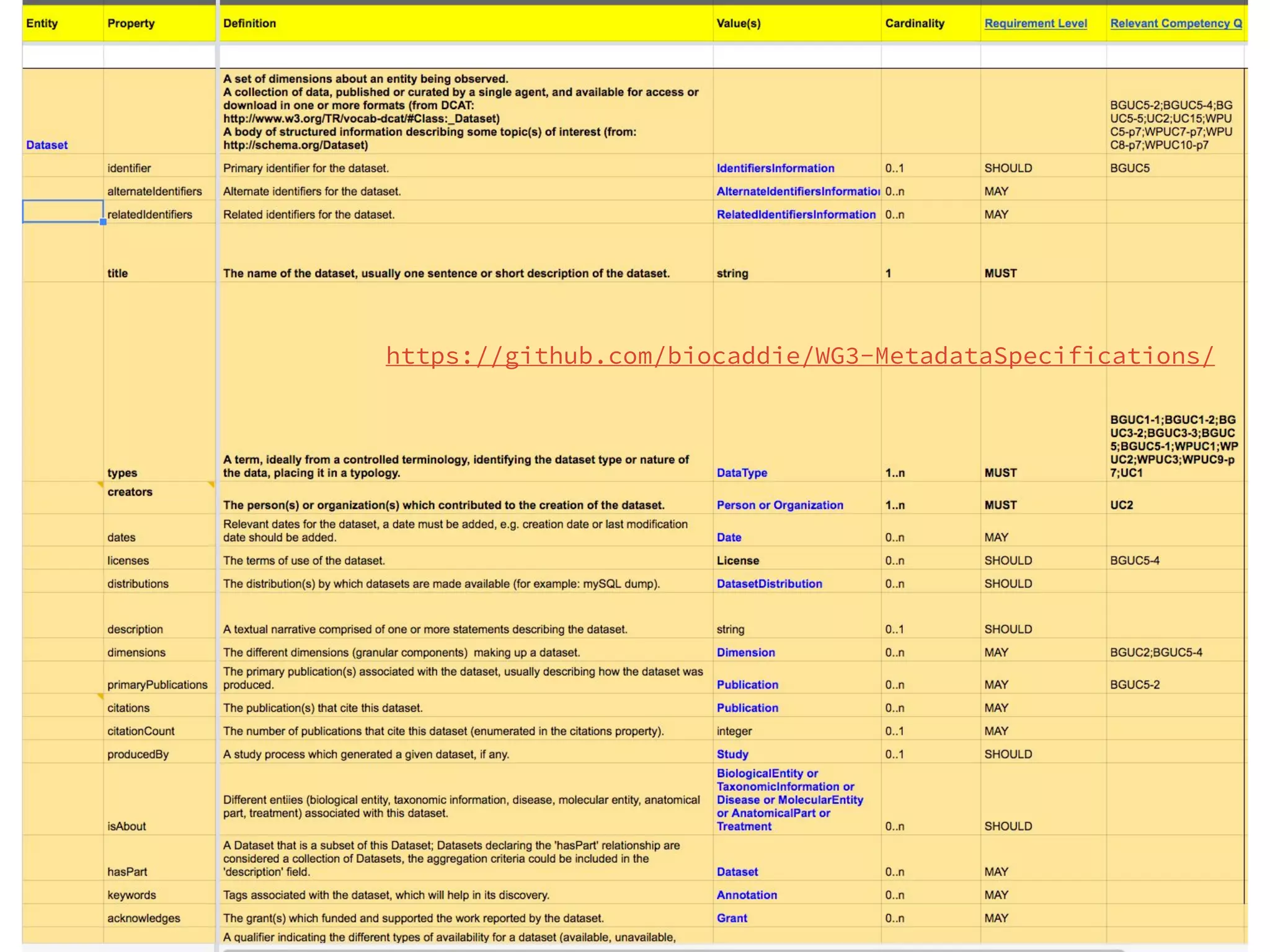Select the 'producedBy' property cell
Screen dimensions: 1270x952
point(159,752)
